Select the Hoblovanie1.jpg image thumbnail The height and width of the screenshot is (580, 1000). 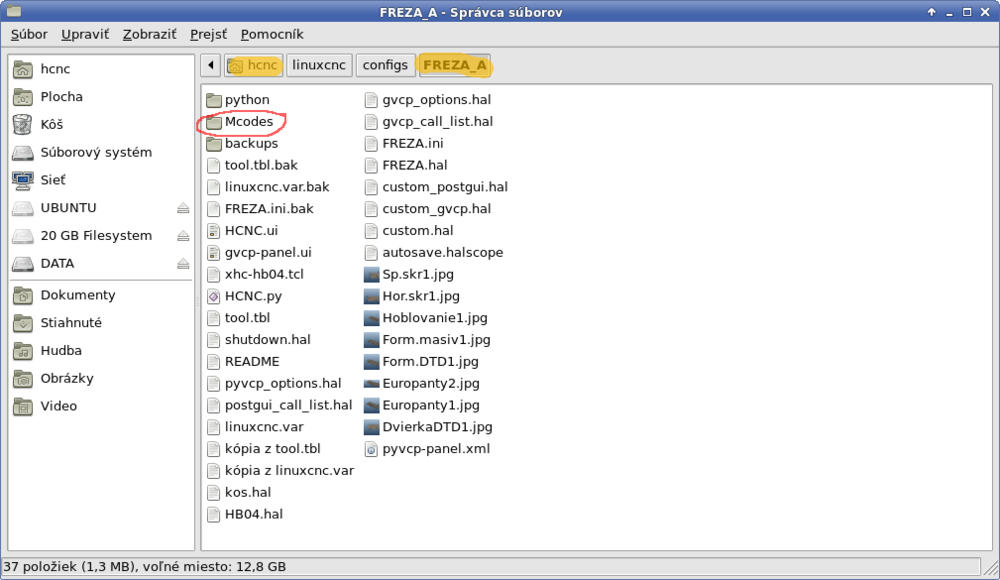point(372,318)
